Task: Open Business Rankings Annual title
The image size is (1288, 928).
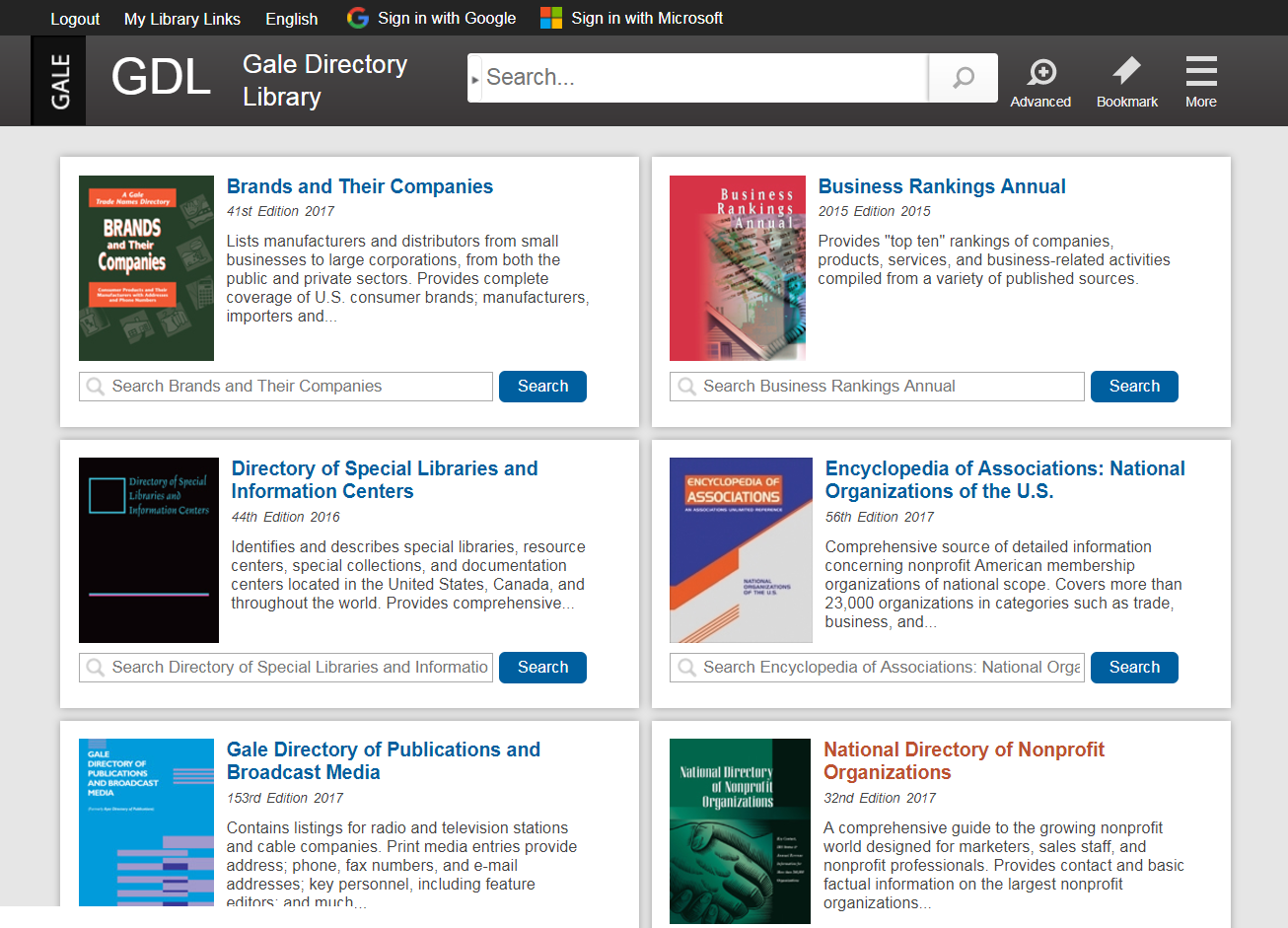Action: [x=942, y=186]
